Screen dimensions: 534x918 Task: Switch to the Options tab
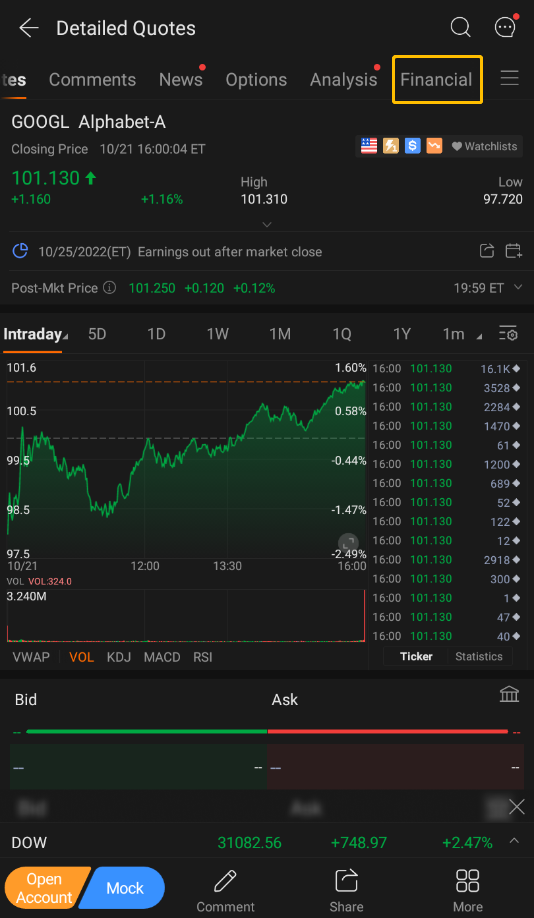(x=256, y=80)
